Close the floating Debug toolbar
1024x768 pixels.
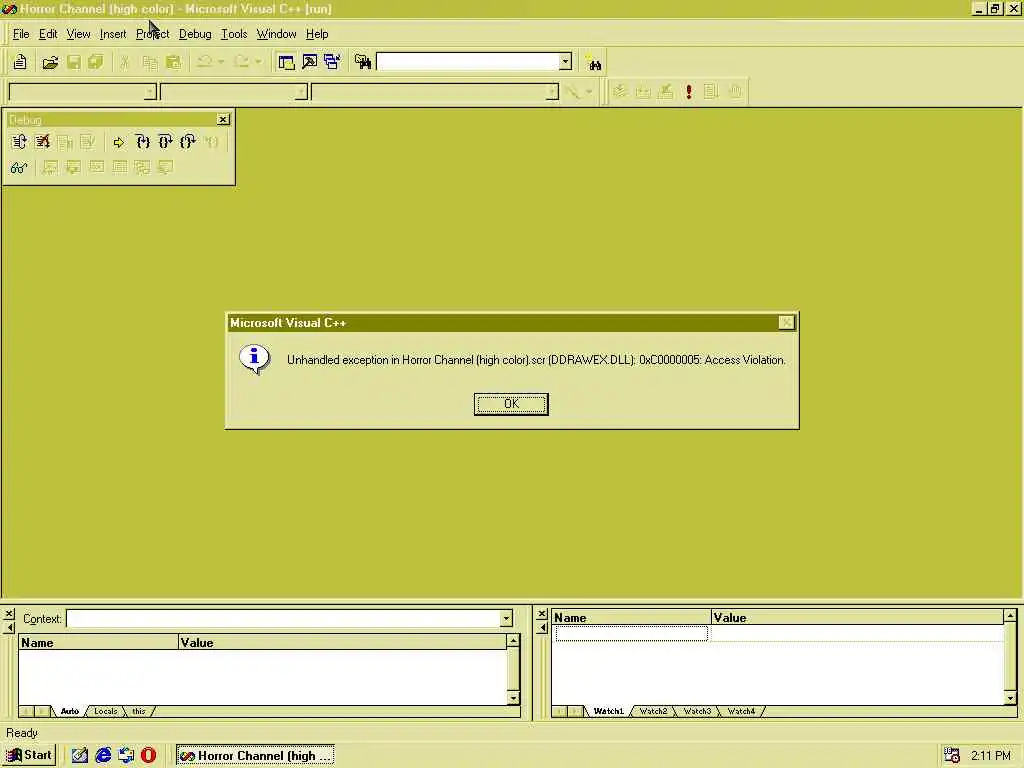[x=223, y=120]
